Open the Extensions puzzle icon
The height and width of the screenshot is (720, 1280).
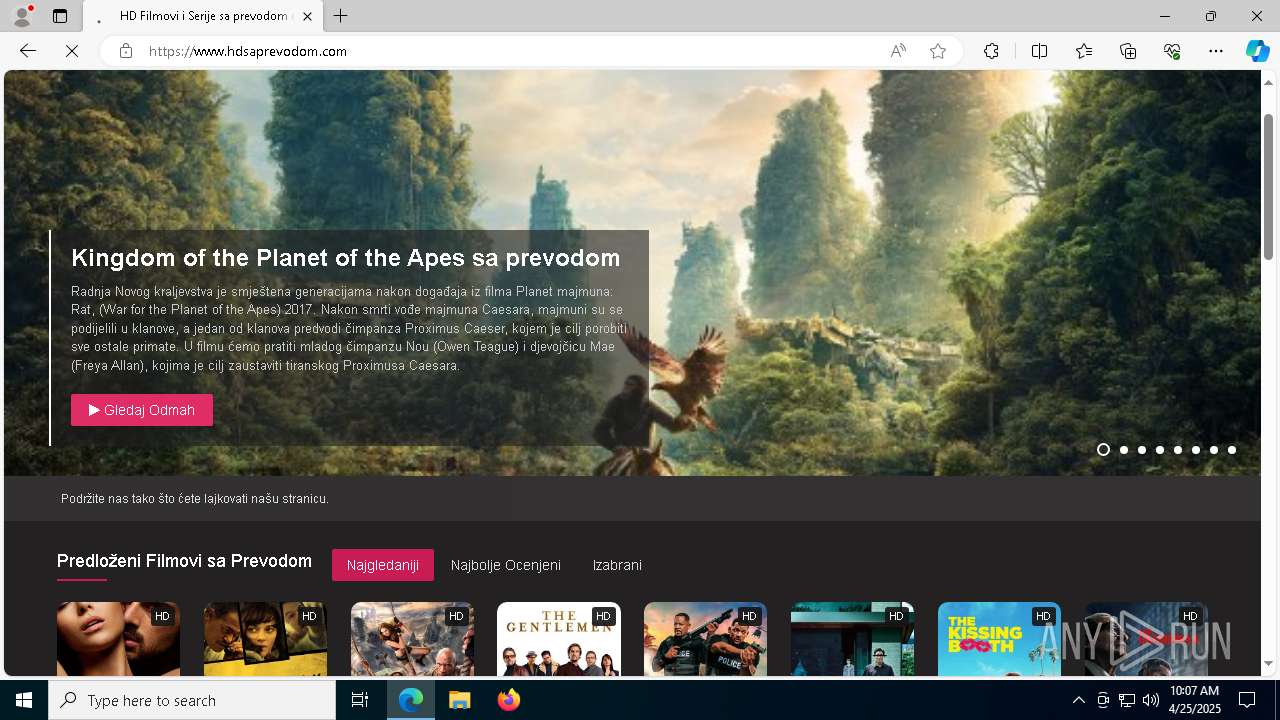pos(991,51)
